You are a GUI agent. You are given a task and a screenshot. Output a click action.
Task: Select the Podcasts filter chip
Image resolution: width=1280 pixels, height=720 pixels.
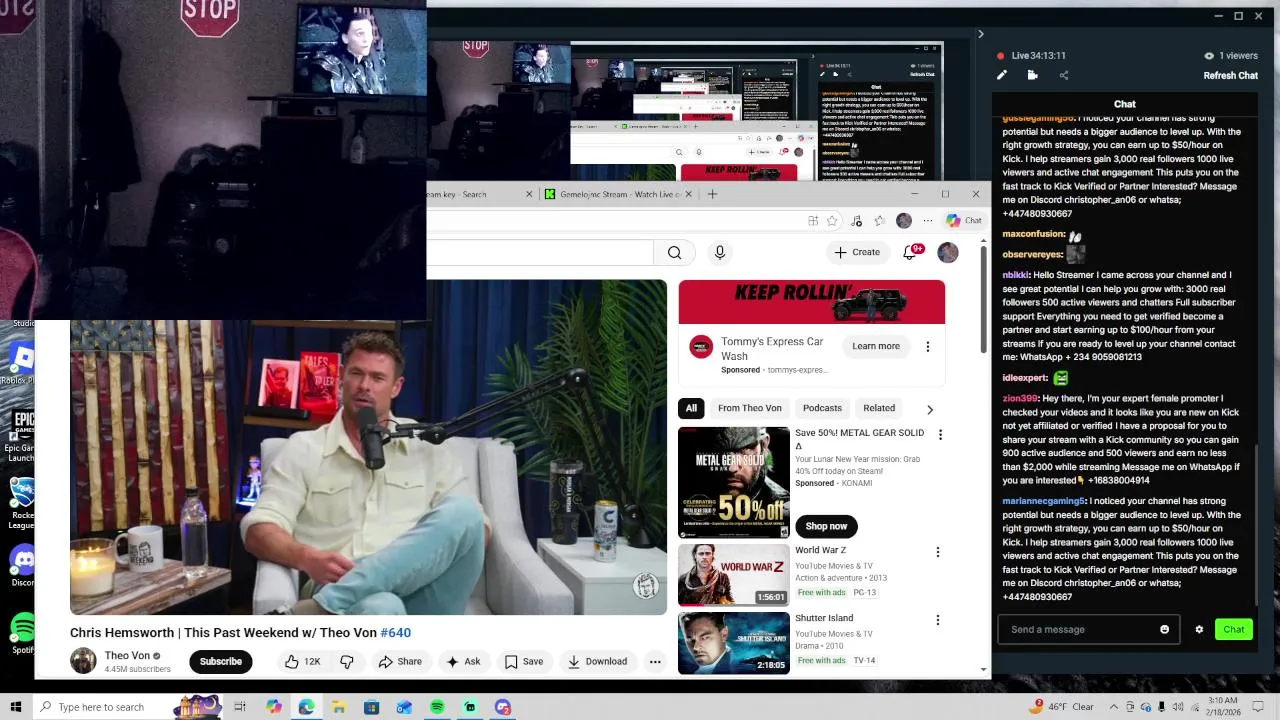tap(822, 408)
